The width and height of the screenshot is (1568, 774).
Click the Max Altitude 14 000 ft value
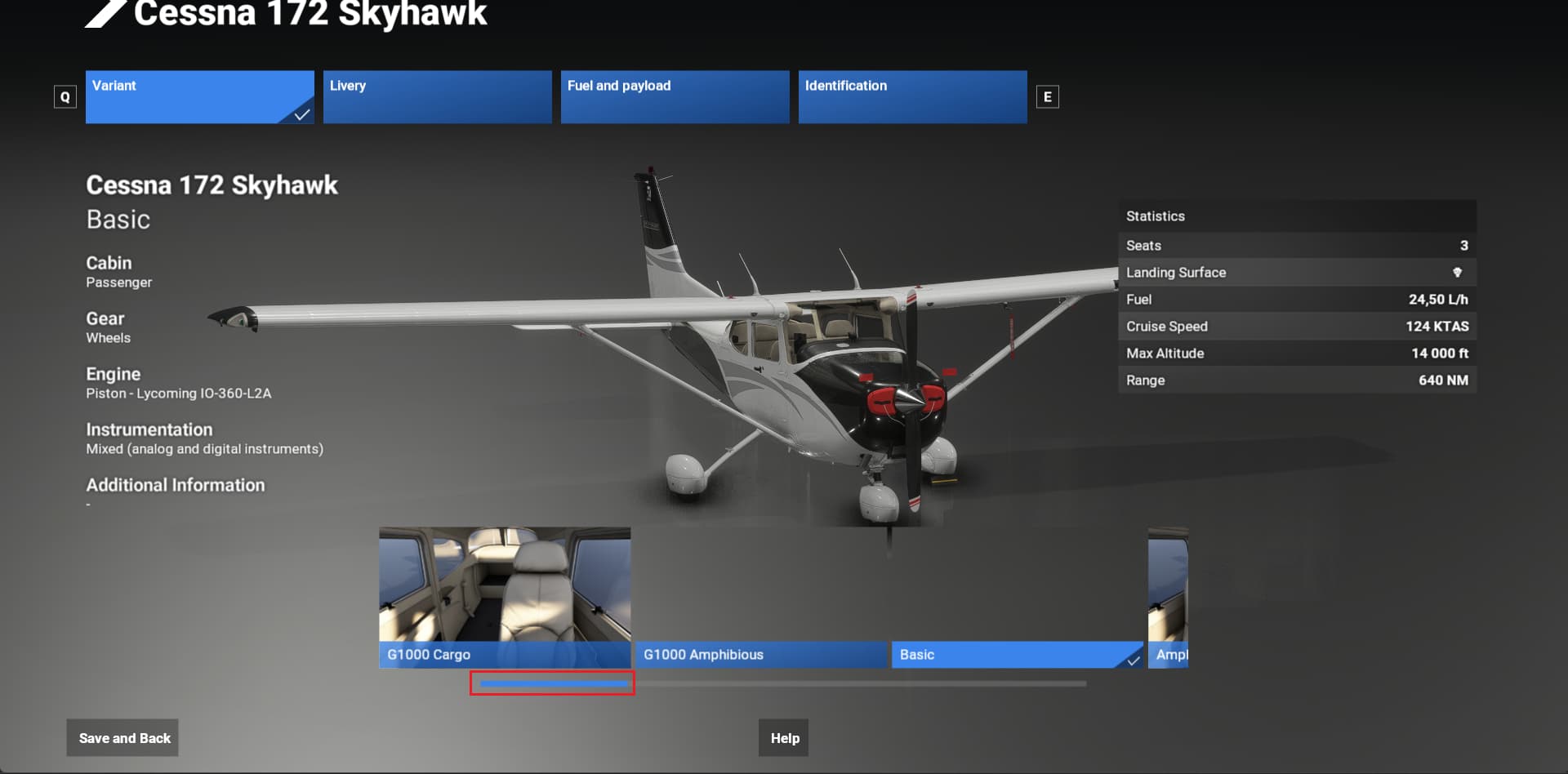tap(1440, 354)
